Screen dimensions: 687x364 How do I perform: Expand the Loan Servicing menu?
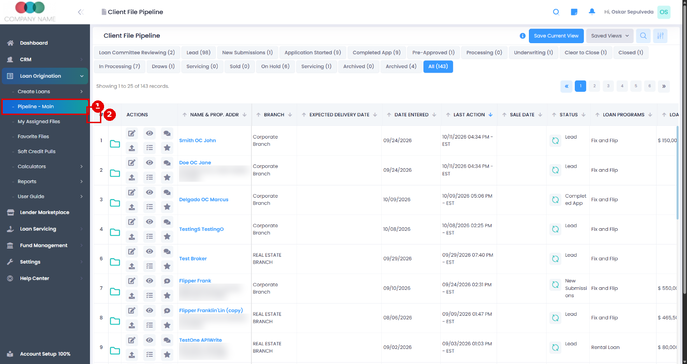45,229
